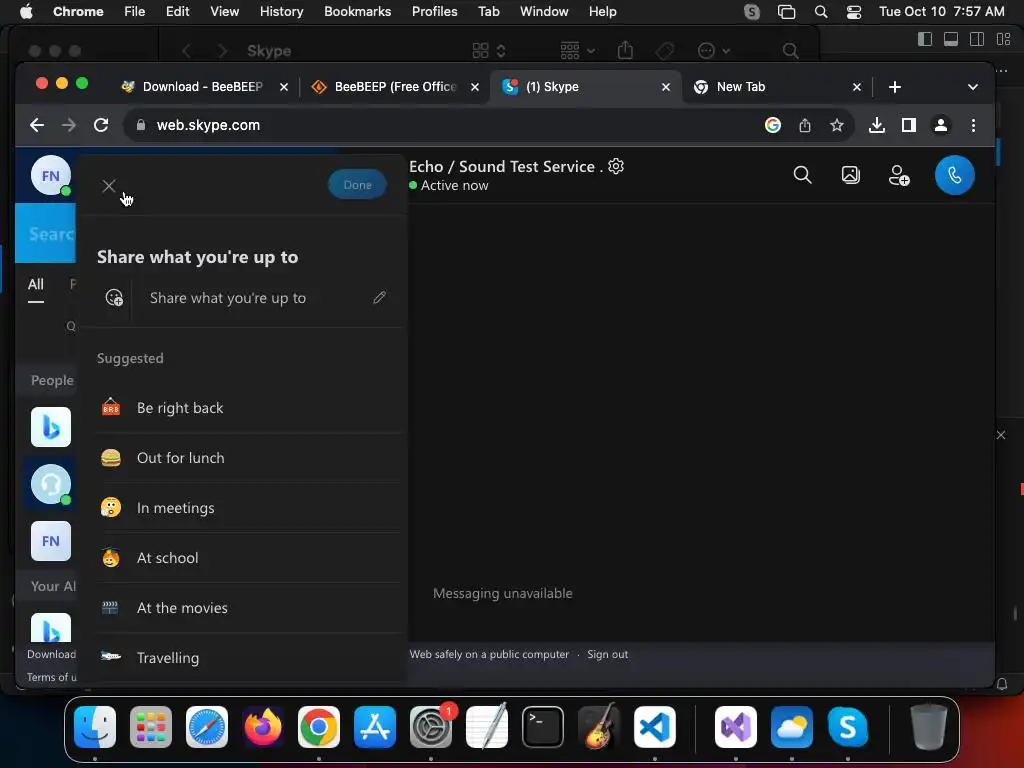Click the Done button
The image size is (1024, 768).
tap(357, 185)
